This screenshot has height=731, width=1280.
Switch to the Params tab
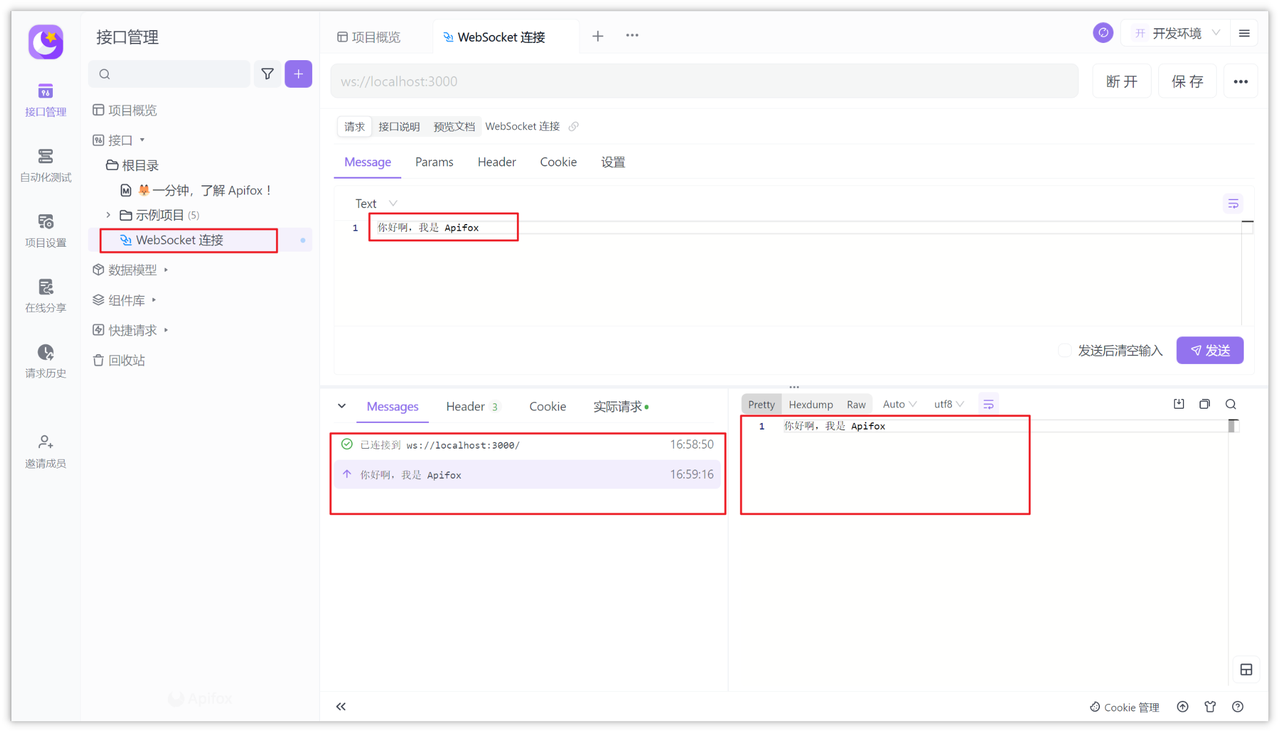434,161
